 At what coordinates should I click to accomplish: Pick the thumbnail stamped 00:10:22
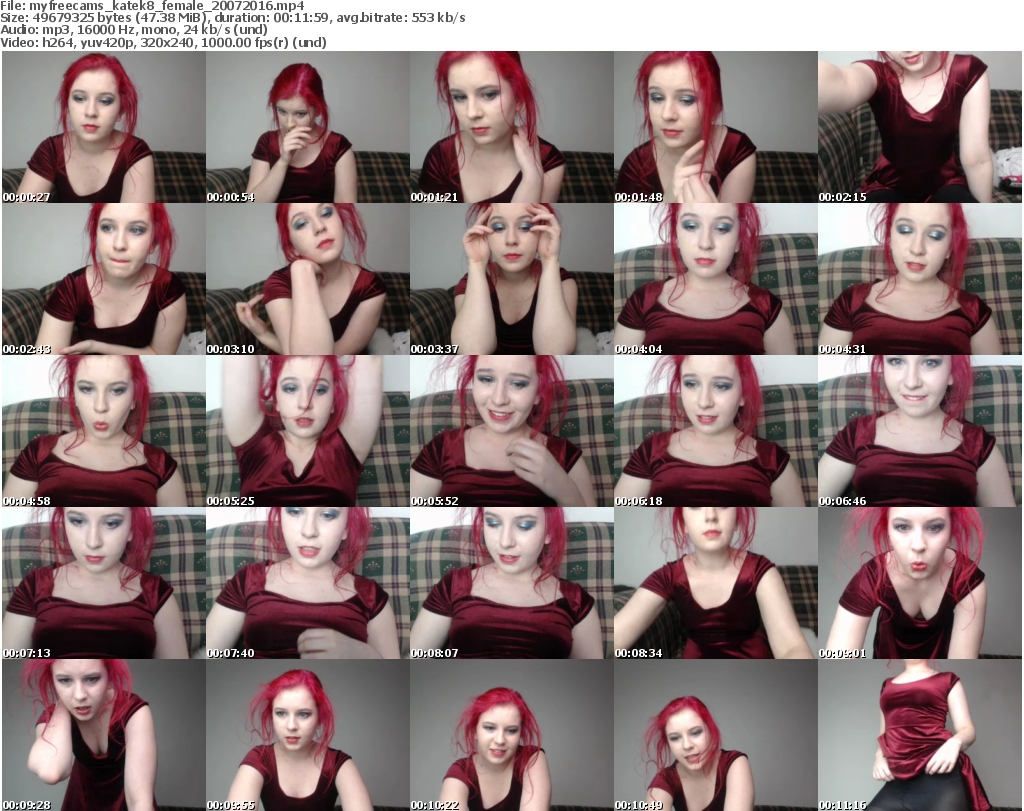(512, 735)
